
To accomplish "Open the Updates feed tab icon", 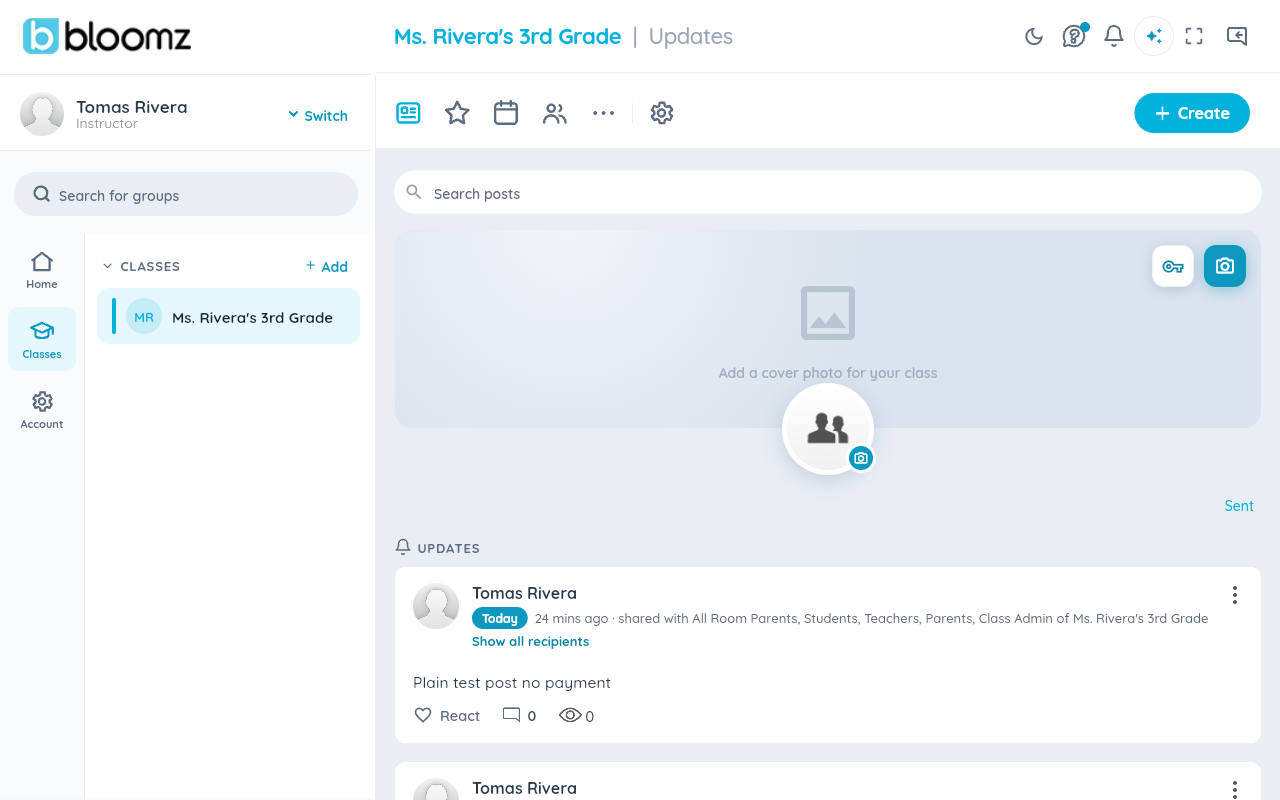I will (408, 113).
